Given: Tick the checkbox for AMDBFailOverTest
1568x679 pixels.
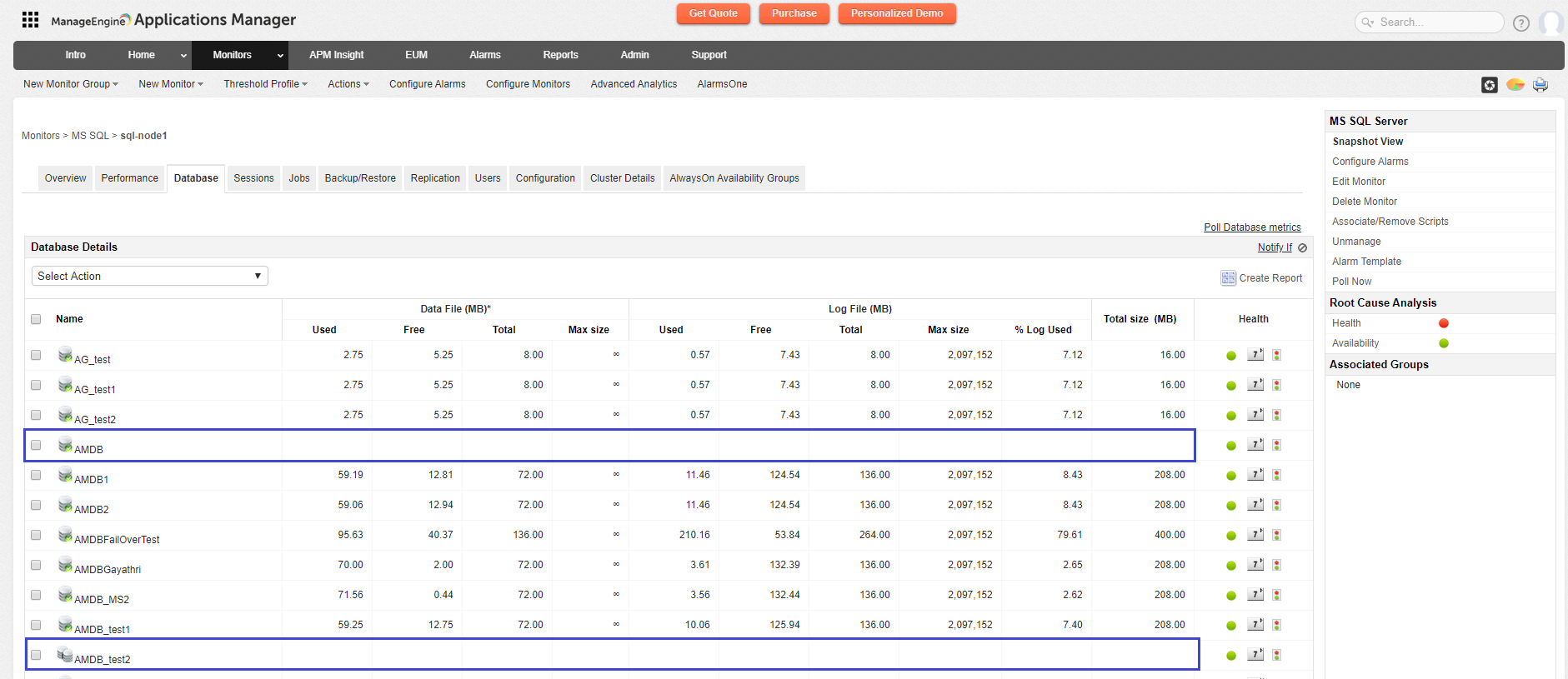Looking at the screenshot, I should (36, 535).
